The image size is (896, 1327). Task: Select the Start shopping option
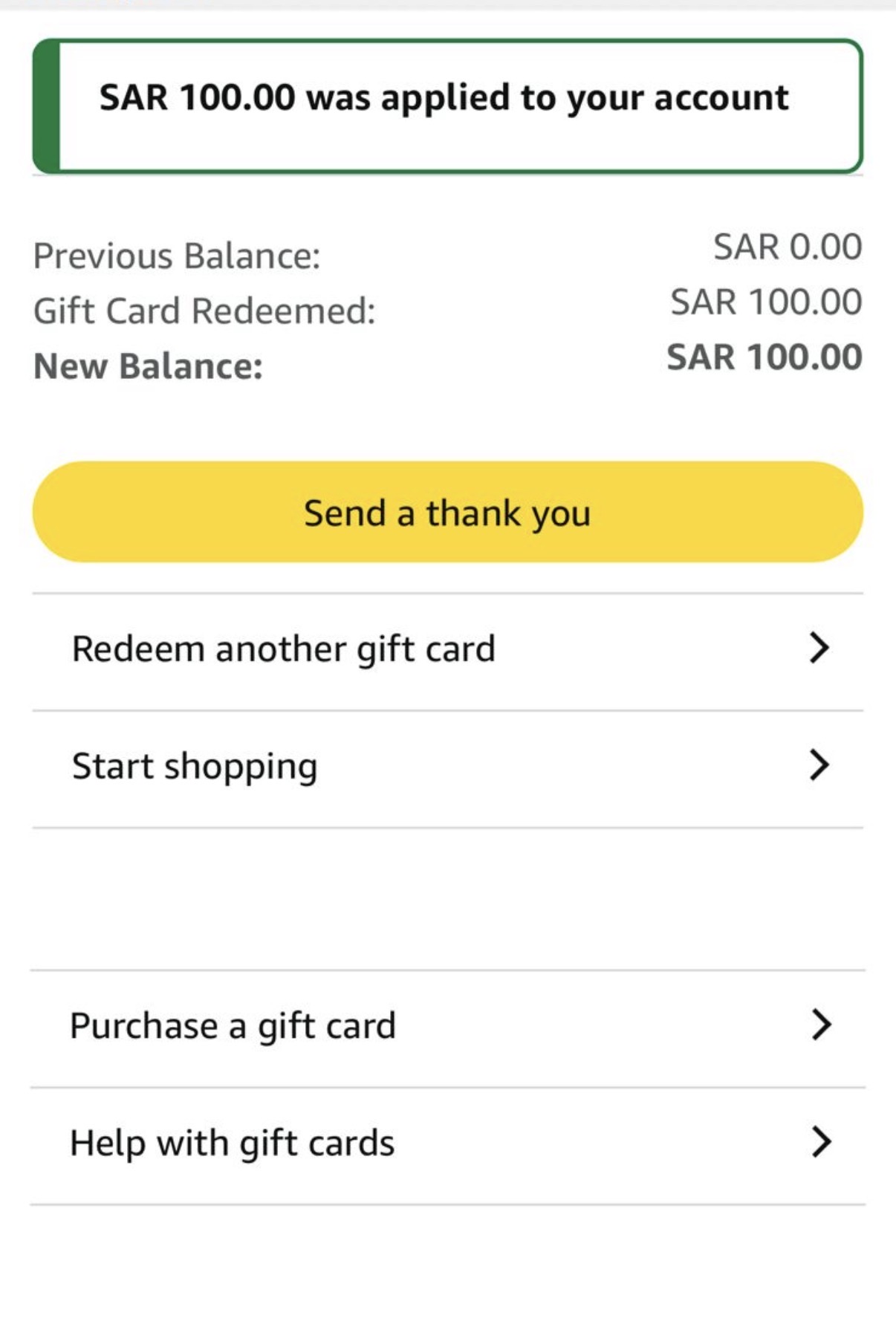pyautogui.click(x=195, y=766)
